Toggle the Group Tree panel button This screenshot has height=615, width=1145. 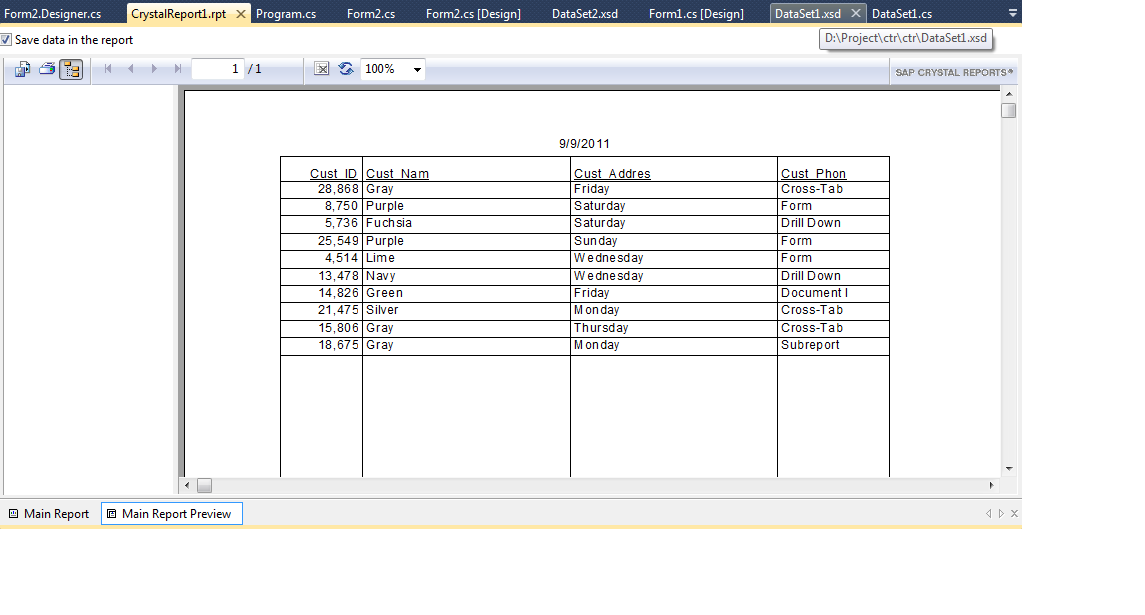pyautogui.click(x=71, y=69)
